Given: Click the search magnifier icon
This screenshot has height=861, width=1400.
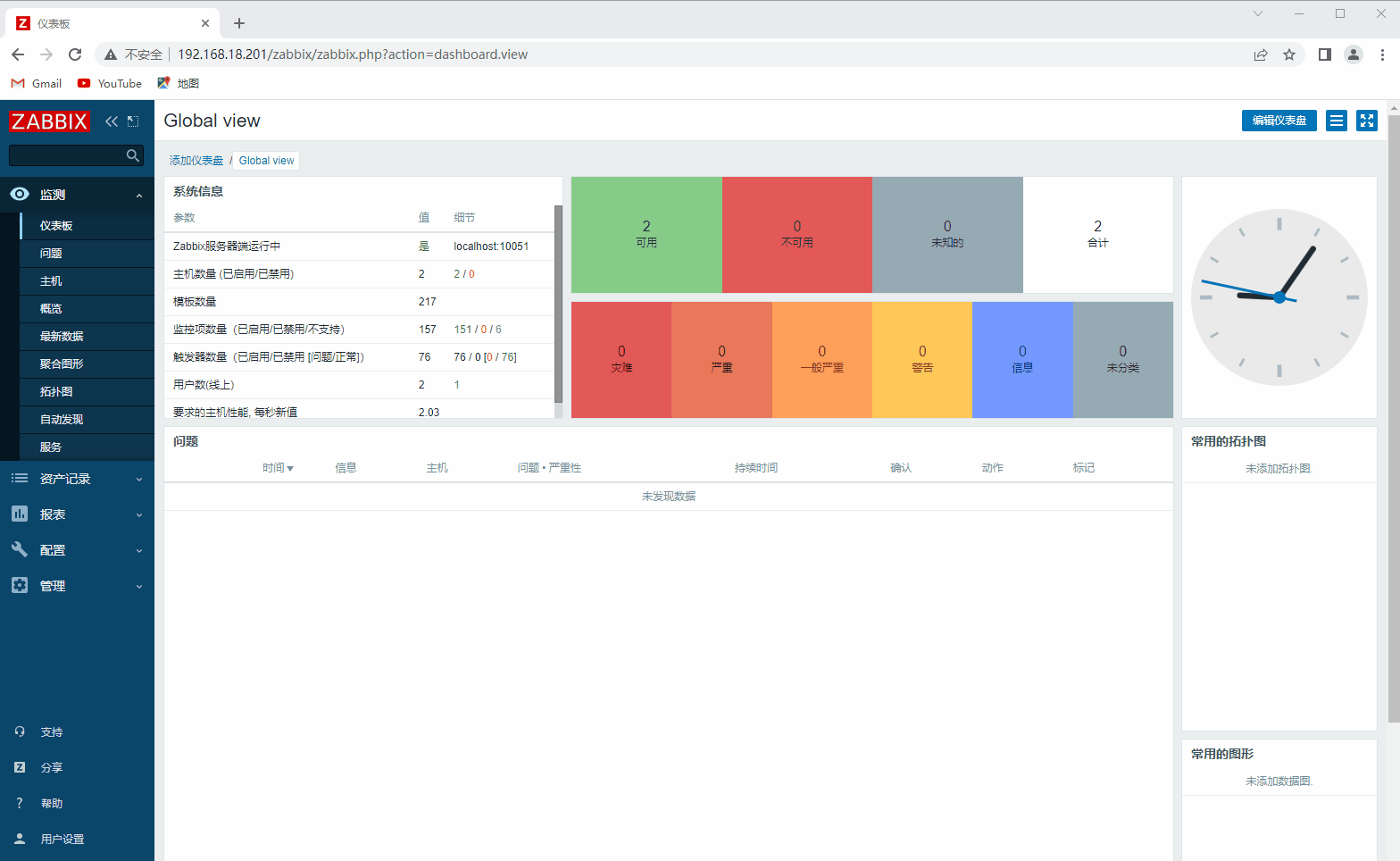Looking at the screenshot, I should (133, 155).
